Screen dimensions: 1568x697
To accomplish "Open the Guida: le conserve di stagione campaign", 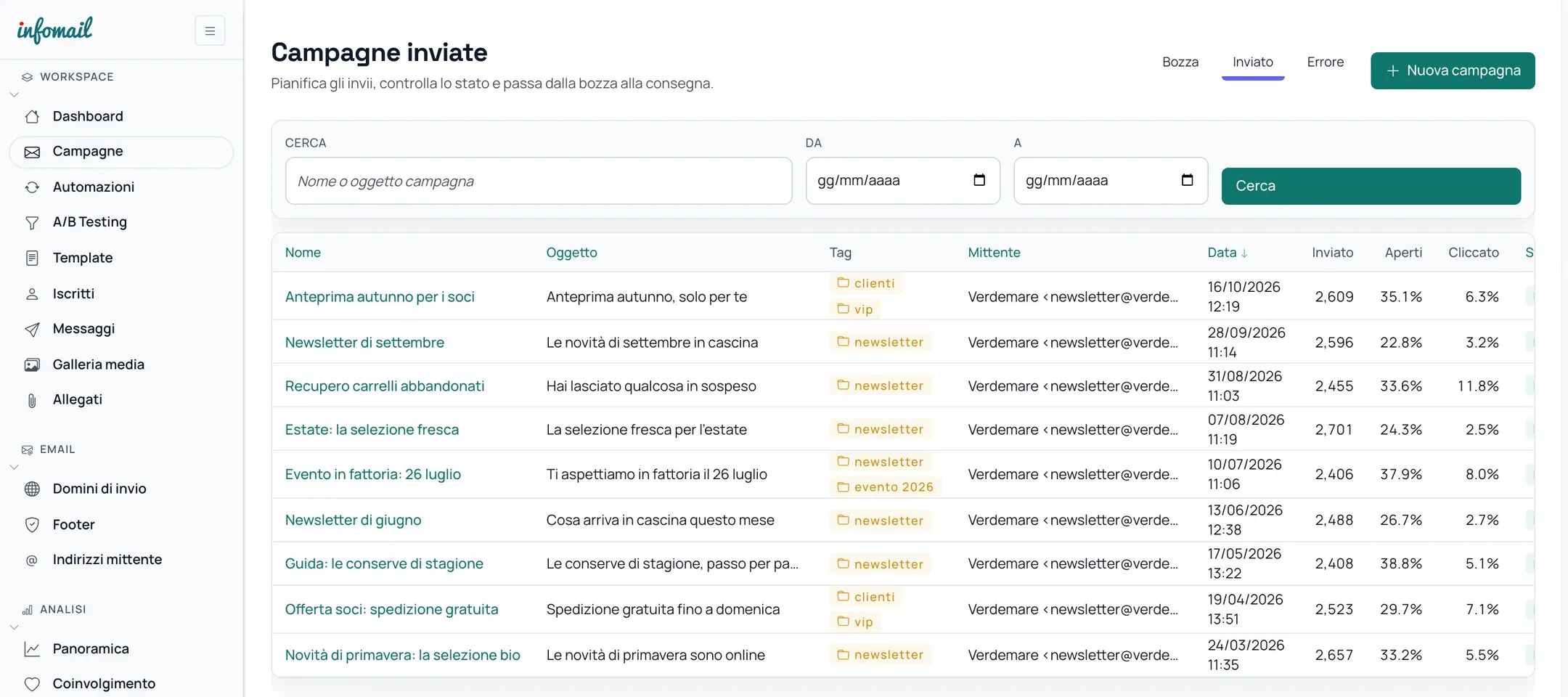I will 384,564.
